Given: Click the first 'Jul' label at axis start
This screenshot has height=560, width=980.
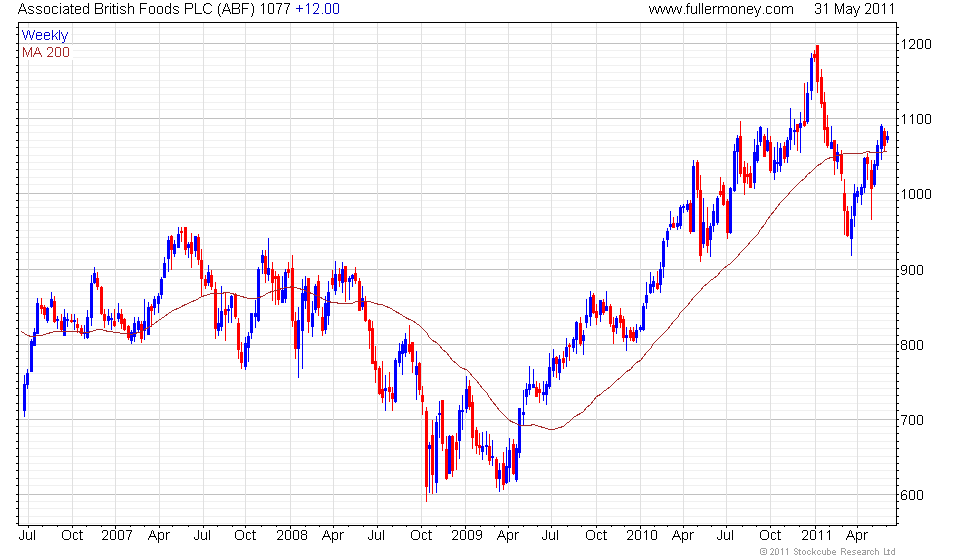Looking at the screenshot, I should [x=28, y=535].
